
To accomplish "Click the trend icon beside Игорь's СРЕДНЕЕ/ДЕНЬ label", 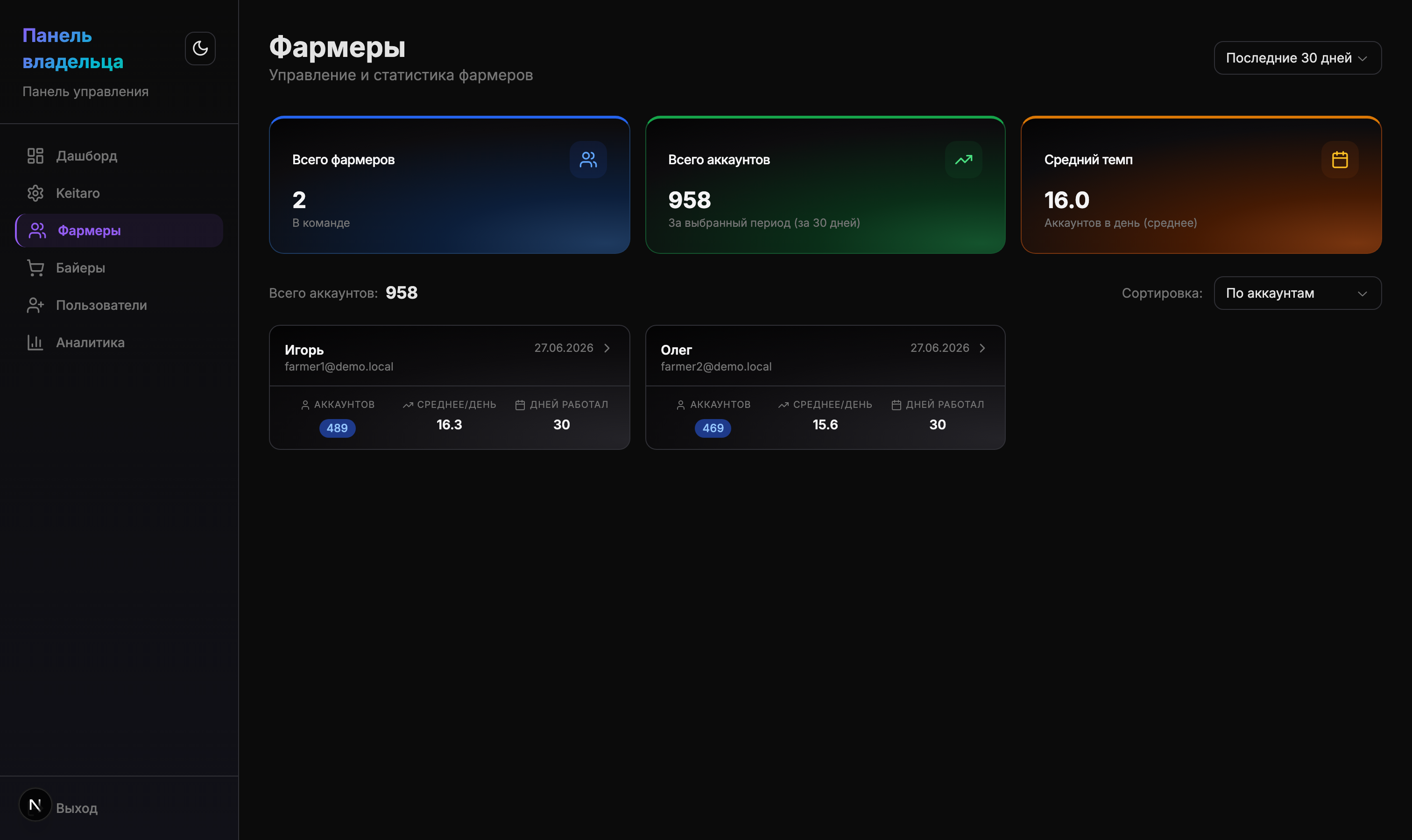I will (x=408, y=405).
